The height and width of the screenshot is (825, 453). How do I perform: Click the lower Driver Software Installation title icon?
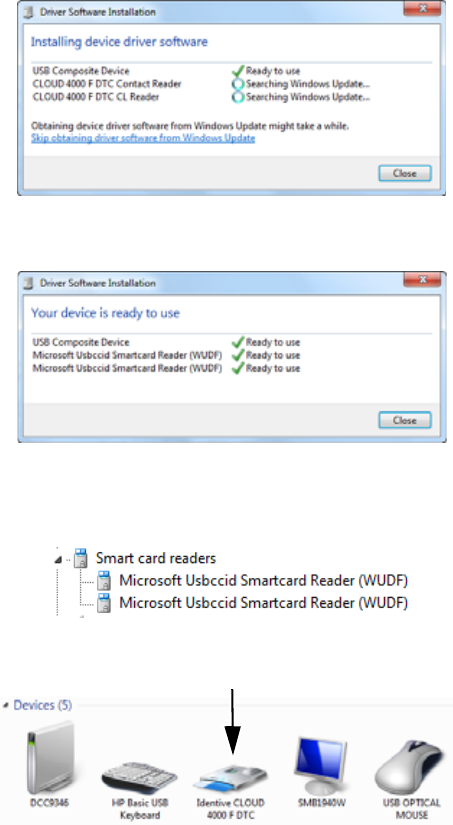(29, 283)
